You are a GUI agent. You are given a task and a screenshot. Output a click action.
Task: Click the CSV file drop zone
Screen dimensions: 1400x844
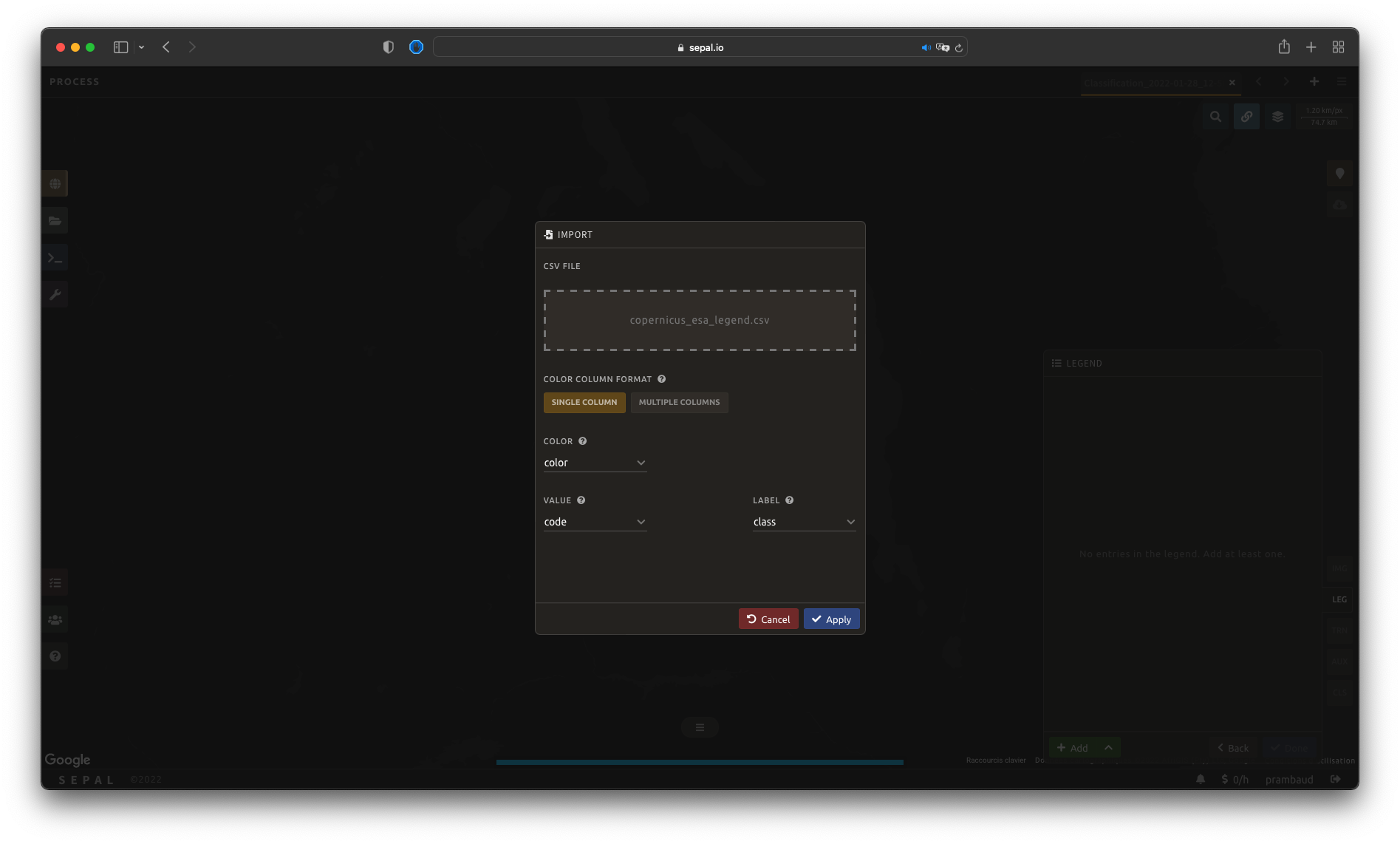tap(700, 320)
